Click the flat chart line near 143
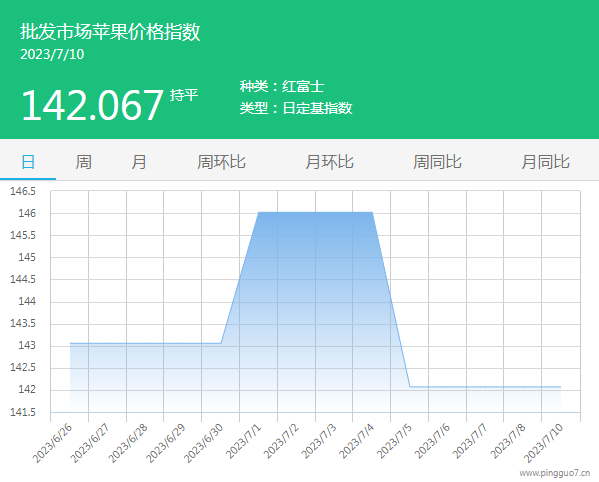The image size is (599, 482). click(145, 343)
